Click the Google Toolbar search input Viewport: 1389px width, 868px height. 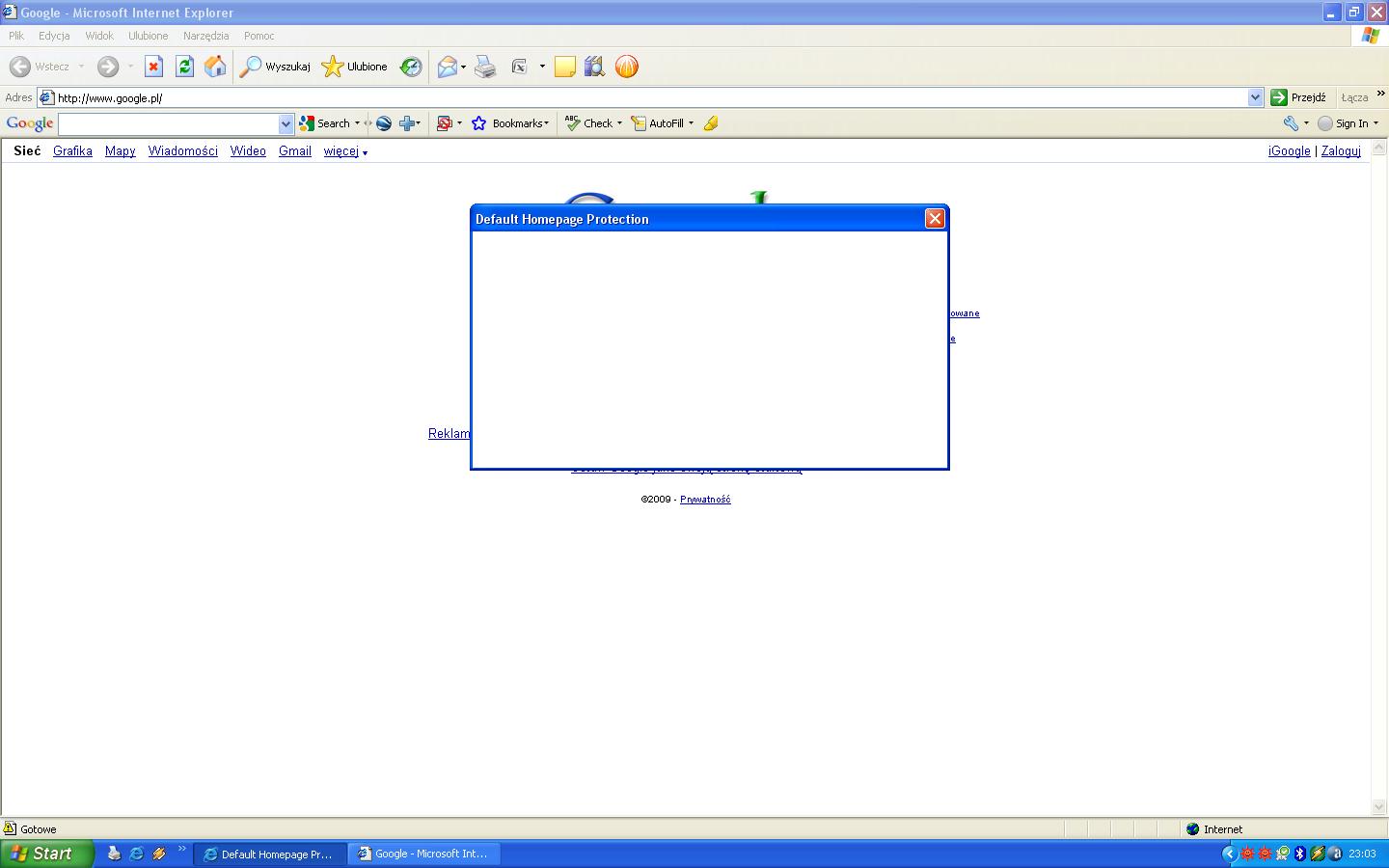click(x=169, y=124)
